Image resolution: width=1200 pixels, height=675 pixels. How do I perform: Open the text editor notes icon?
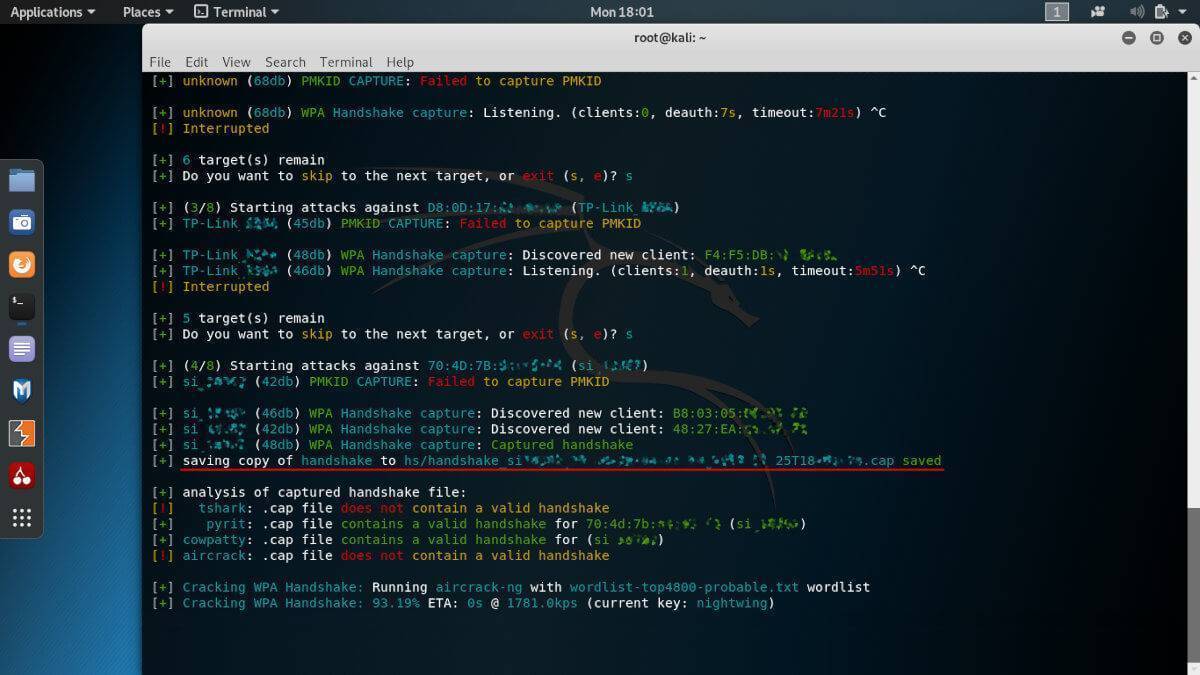[22, 349]
